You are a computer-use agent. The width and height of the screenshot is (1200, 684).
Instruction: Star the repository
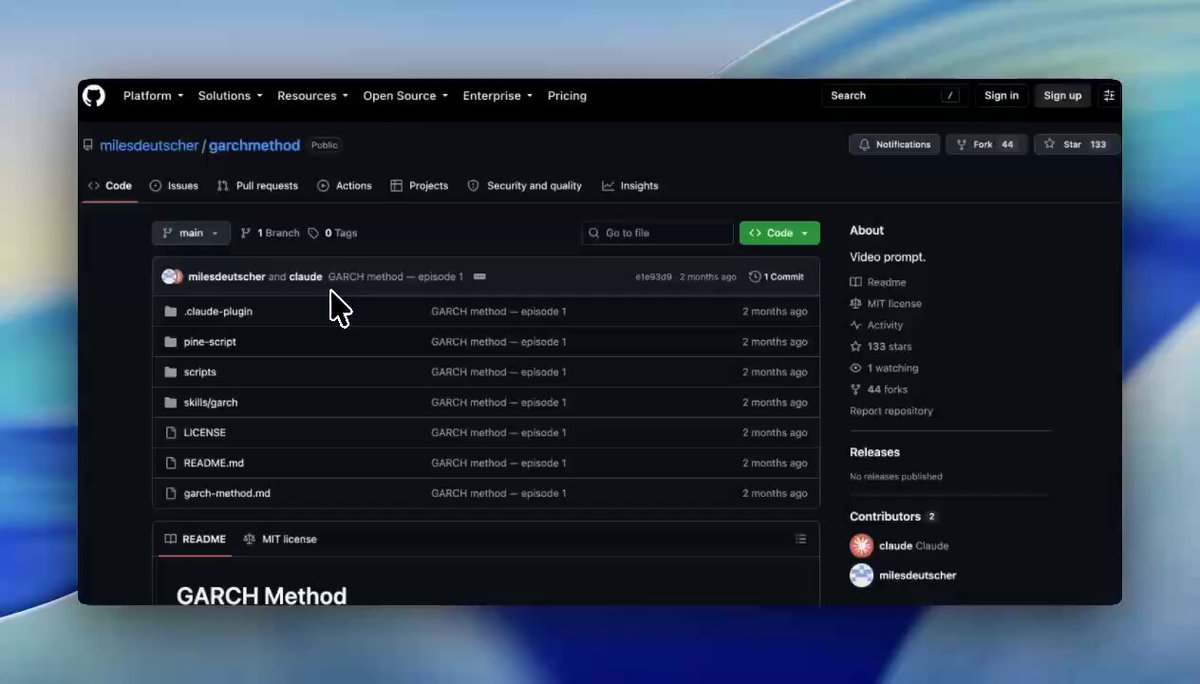[x=1076, y=145]
